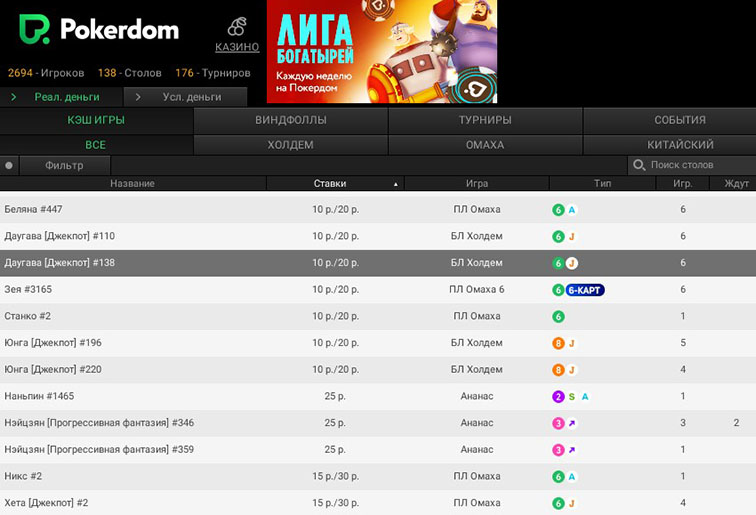Select table Даугава [Джекпот] #138
The width and height of the screenshot is (756, 515).
[x=378, y=263]
